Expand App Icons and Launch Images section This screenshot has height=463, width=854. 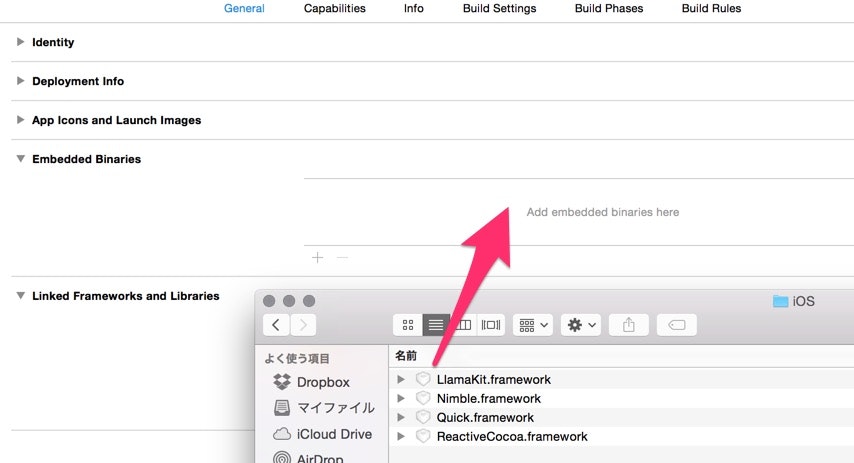coord(20,120)
